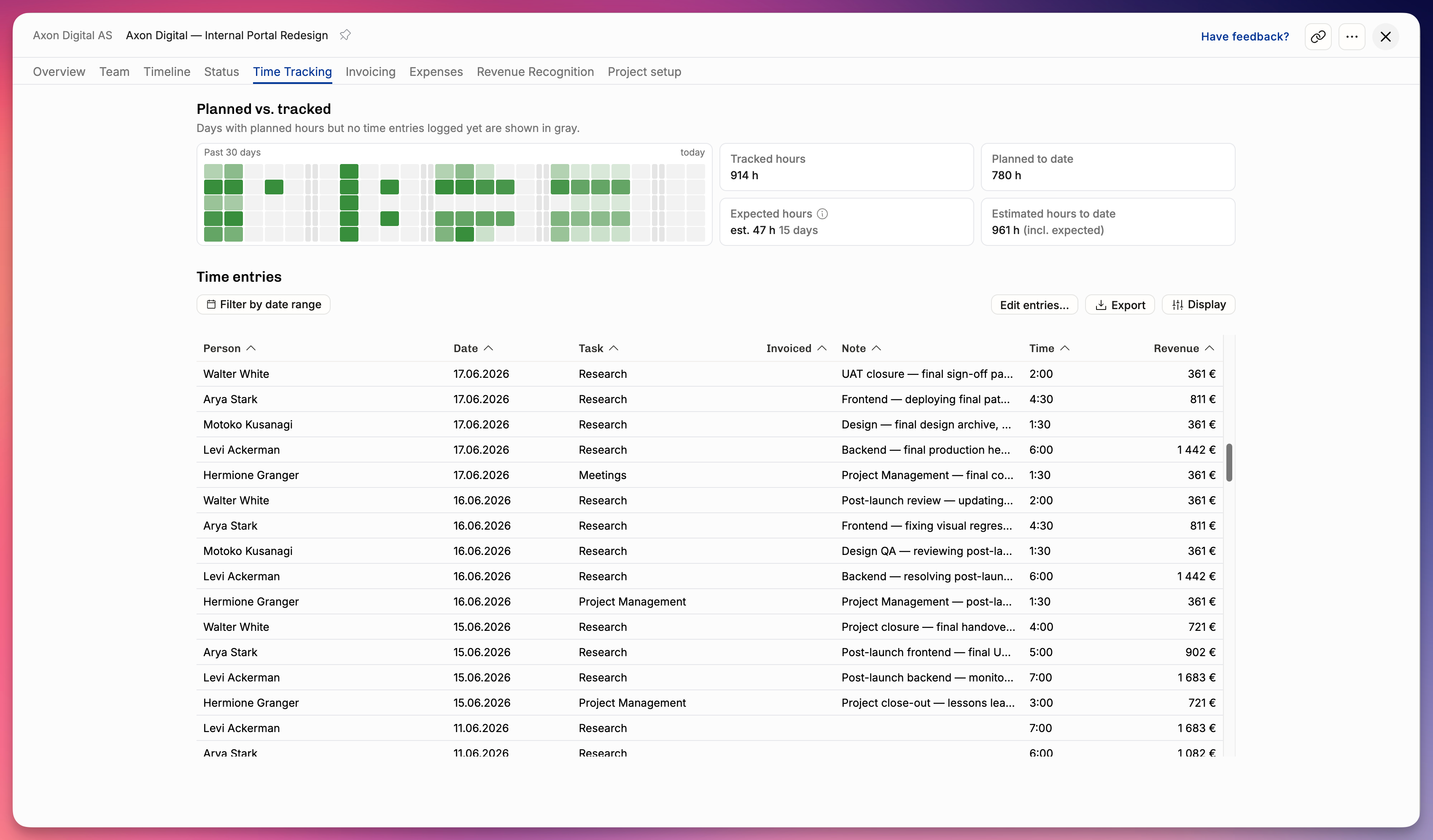Open the Display settings options
Screen dimensions: 1433x840
(x=1198, y=305)
